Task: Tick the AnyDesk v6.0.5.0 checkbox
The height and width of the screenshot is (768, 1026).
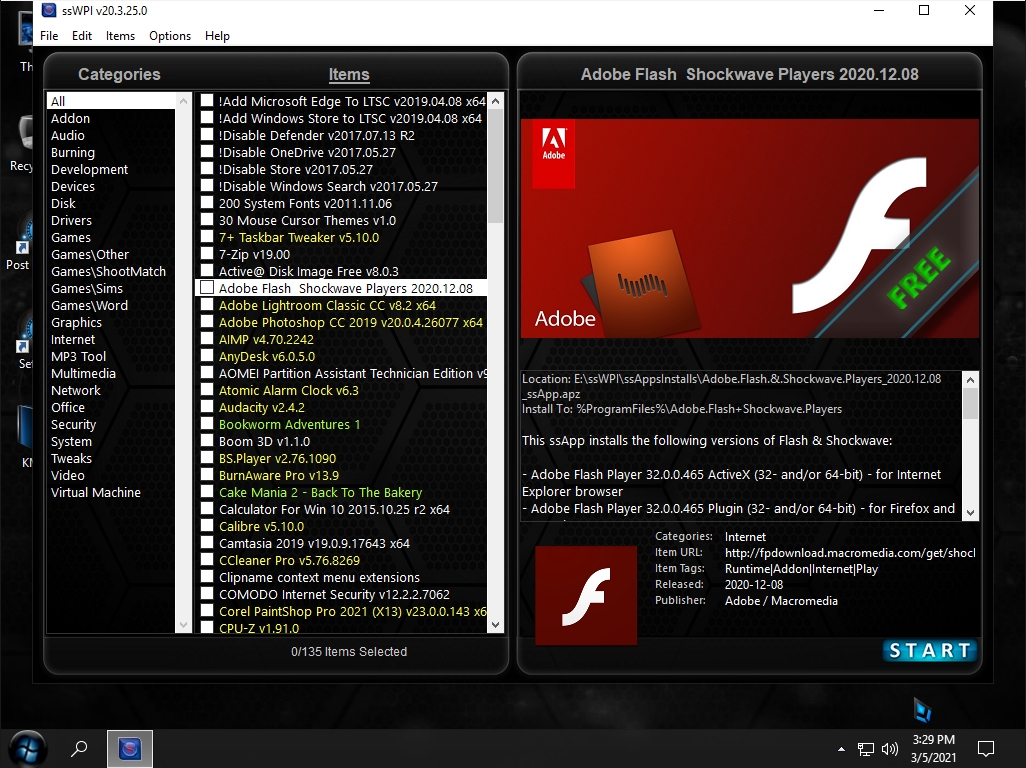Action: point(207,356)
